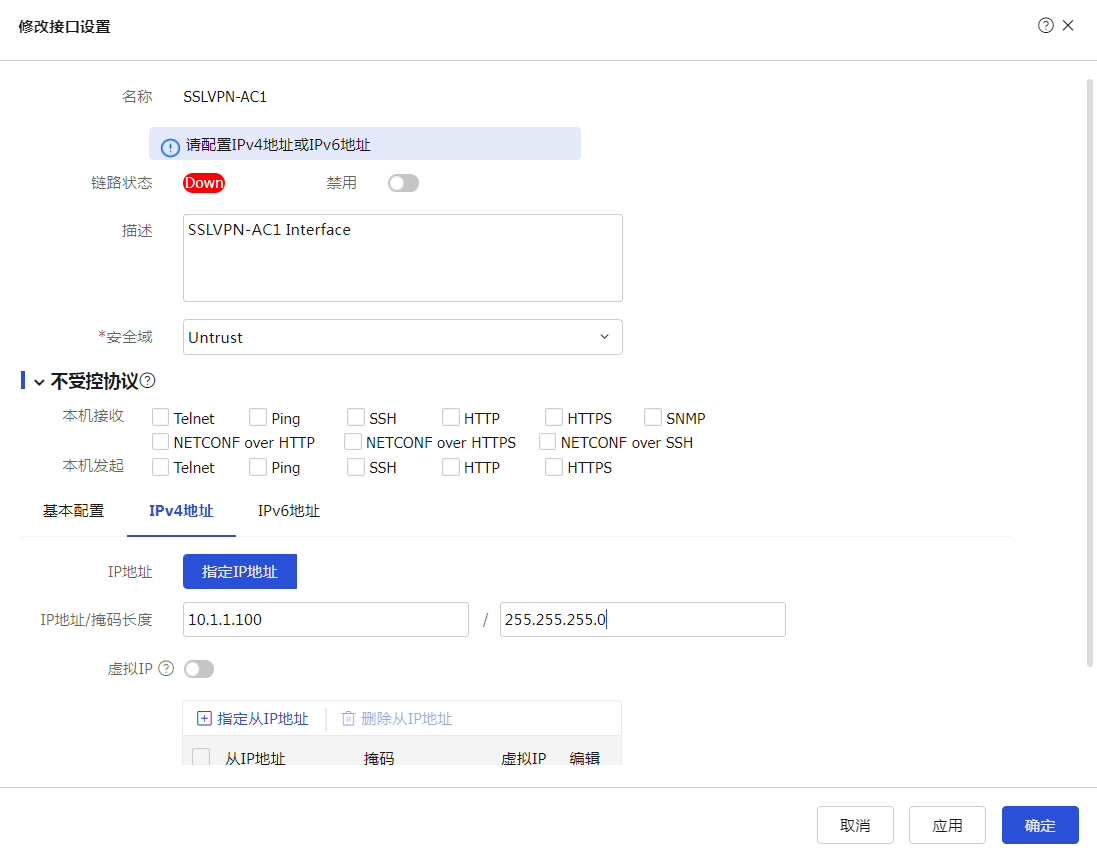
Task: Click the 删除从IP地址 trash icon
Action: [x=348, y=719]
